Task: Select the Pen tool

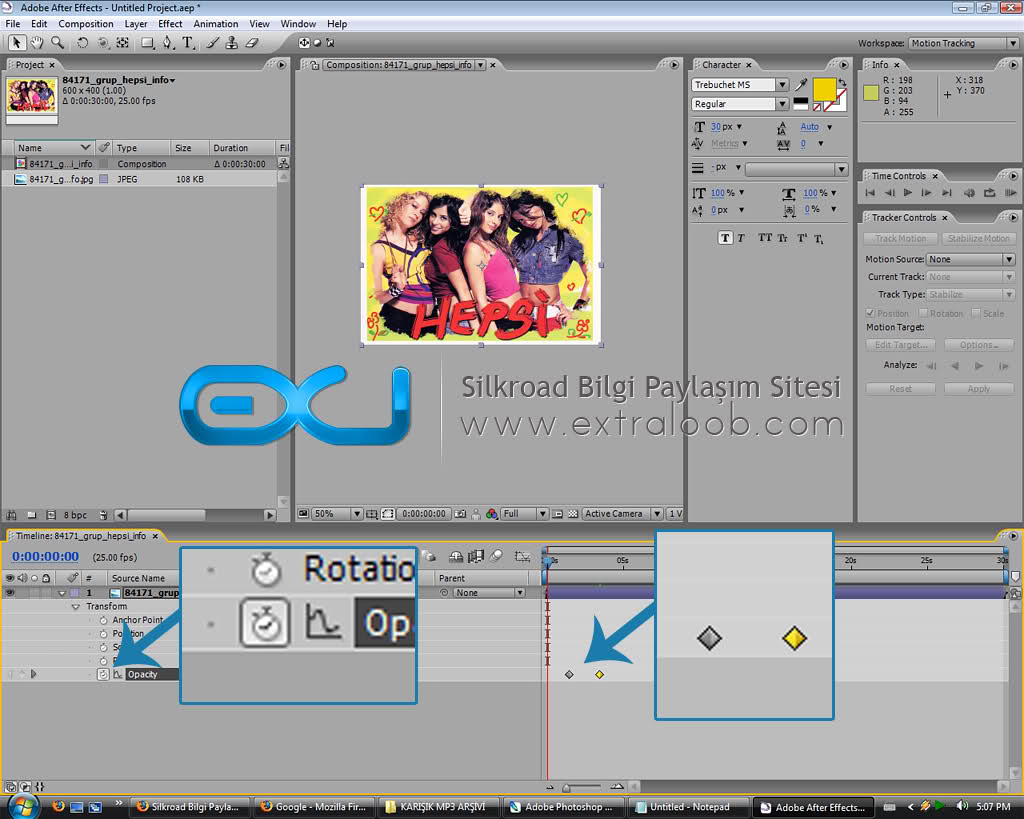Action: (x=168, y=43)
